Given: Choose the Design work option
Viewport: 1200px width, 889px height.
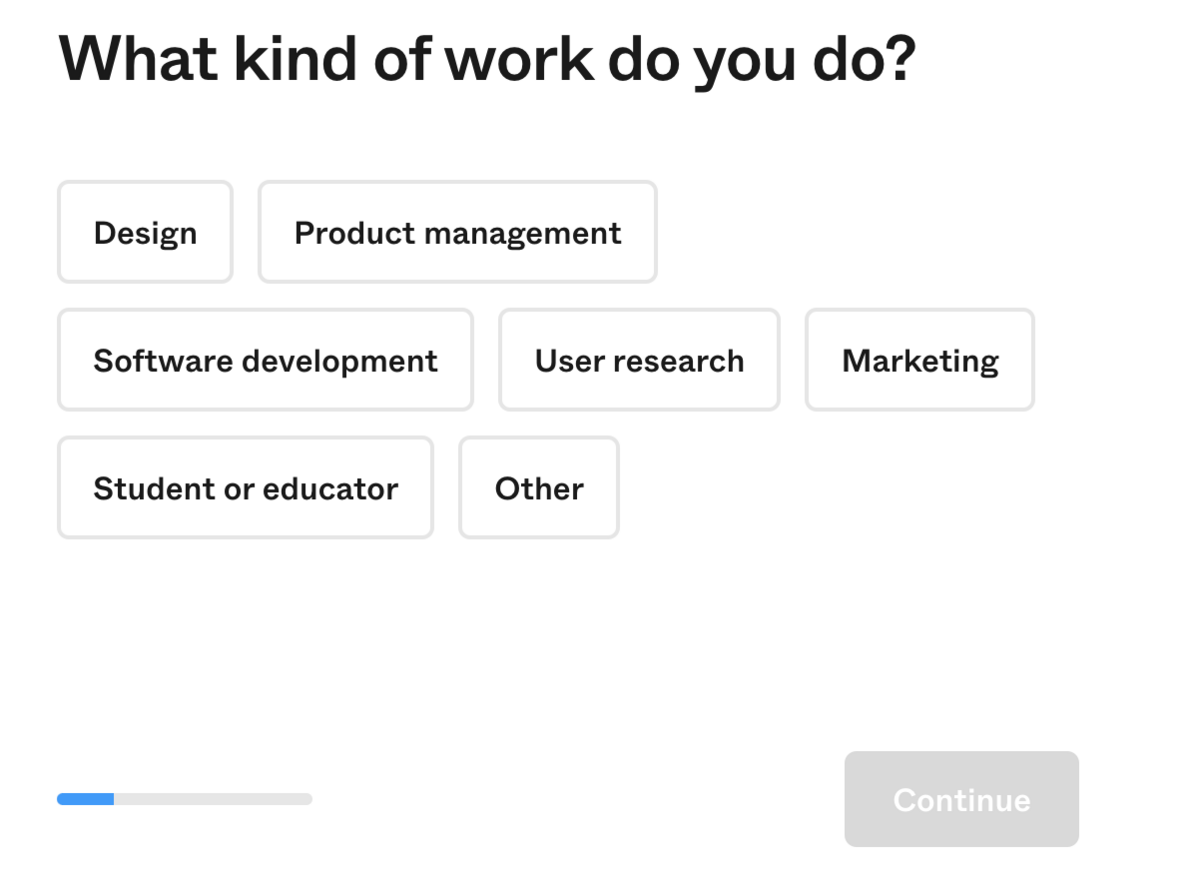Looking at the screenshot, I should pyautogui.click(x=145, y=232).
